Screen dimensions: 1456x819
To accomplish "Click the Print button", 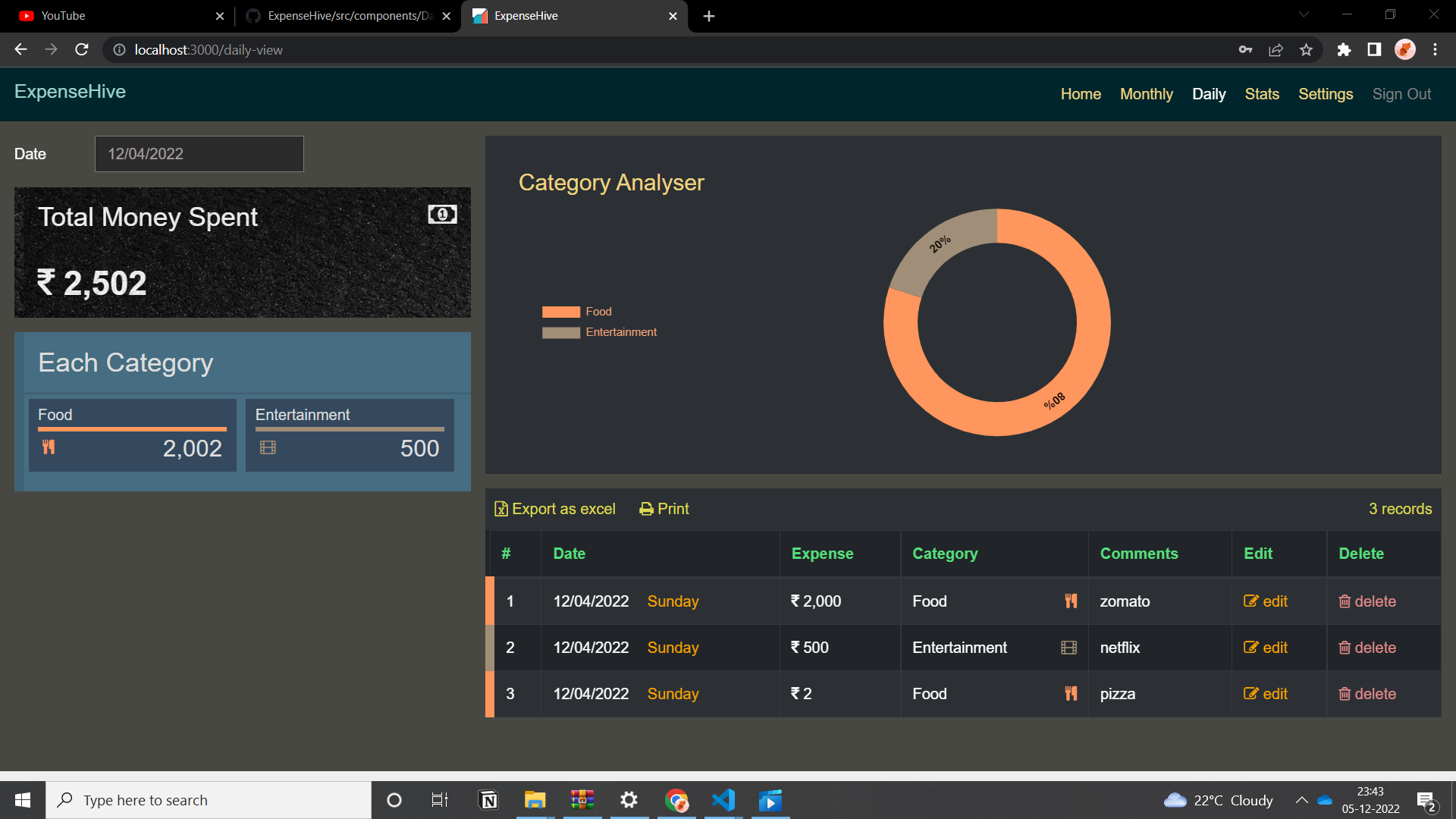I will pyautogui.click(x=664, y=509).
